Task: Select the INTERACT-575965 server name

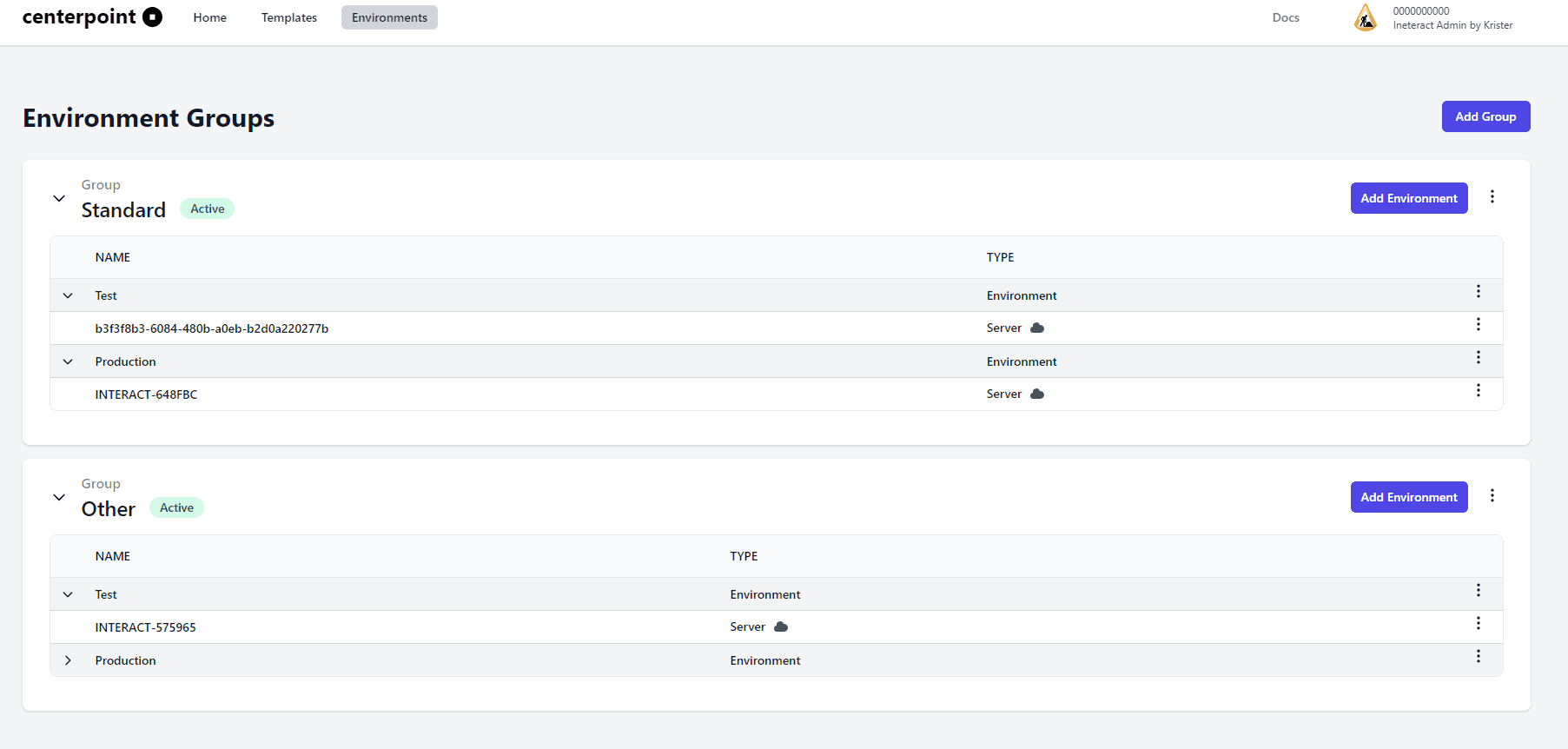Action: pyautogui.click(x=145, y=627)
